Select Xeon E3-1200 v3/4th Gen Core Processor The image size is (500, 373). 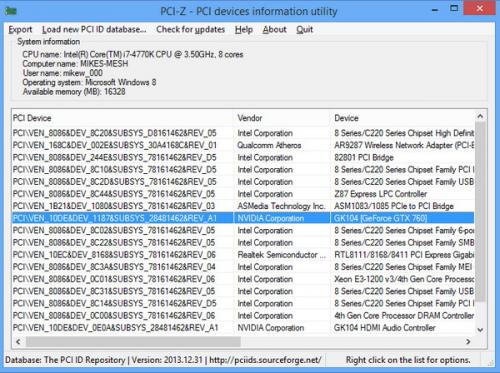[404, 279]
